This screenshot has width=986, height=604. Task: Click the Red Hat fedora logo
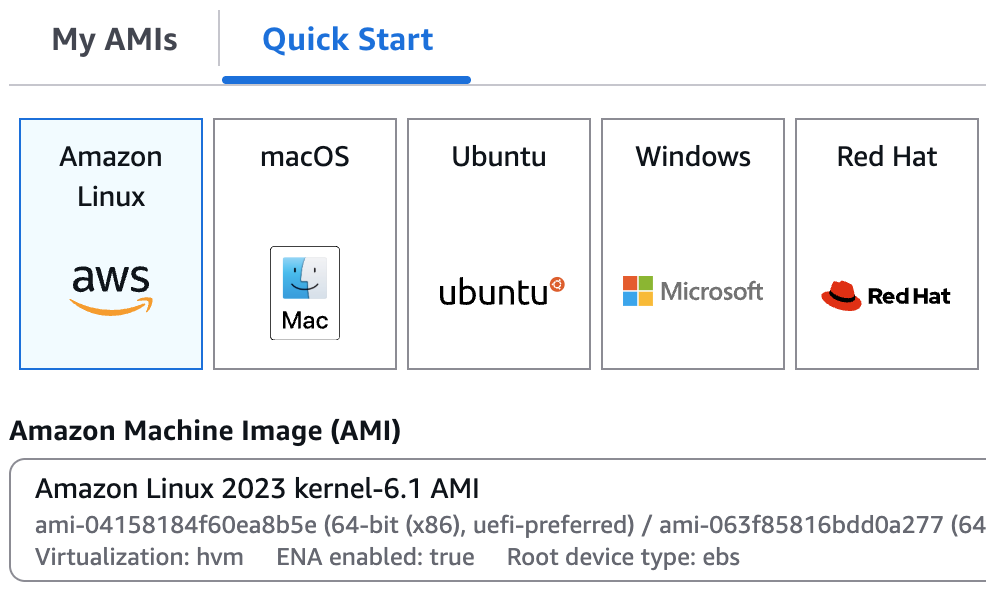[841, 296]
